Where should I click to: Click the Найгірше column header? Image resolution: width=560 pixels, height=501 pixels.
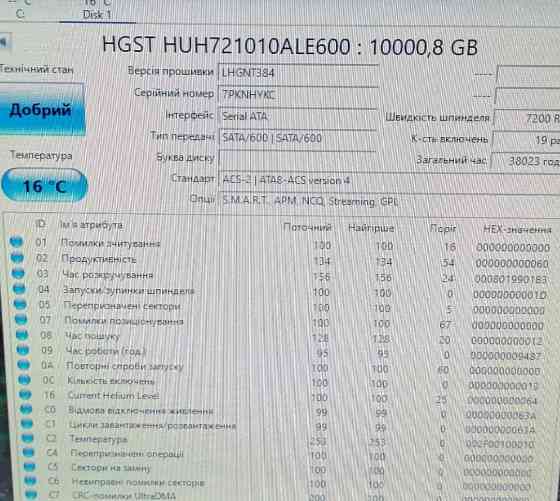click(371, 228)
